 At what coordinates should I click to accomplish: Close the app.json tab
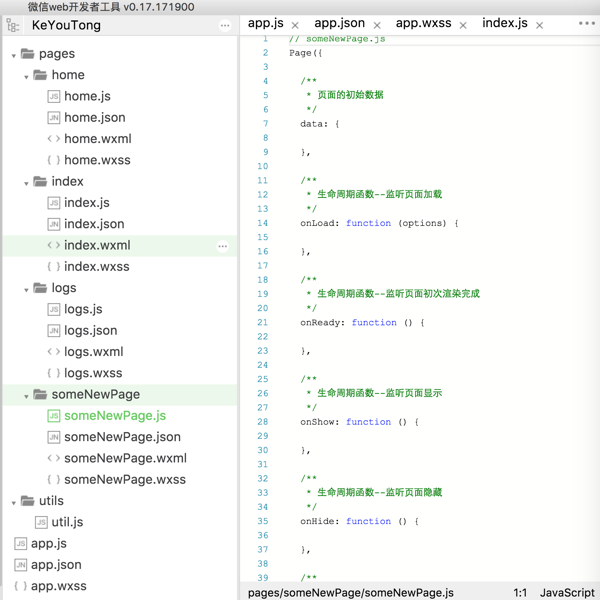click(x=377, y=25)
